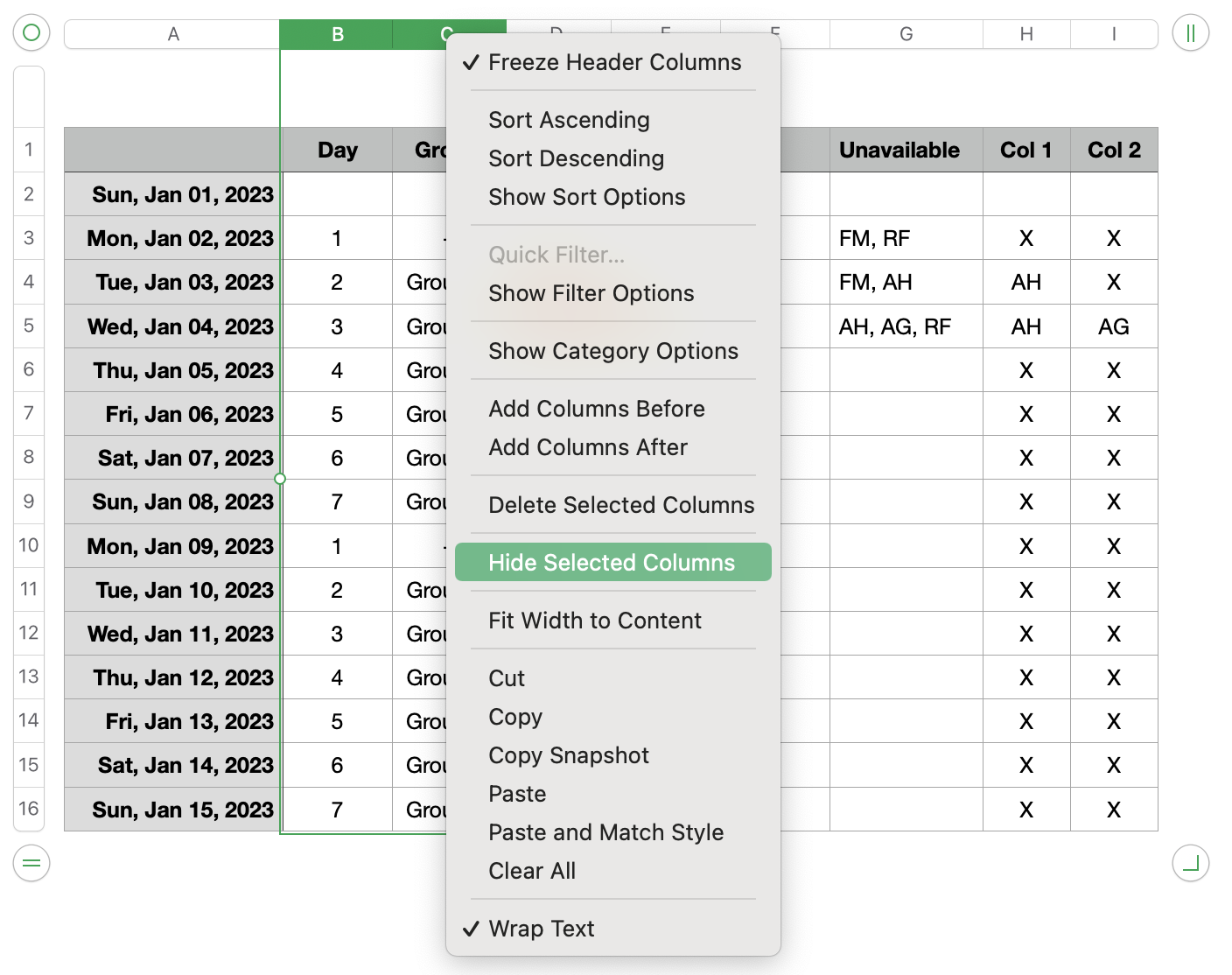Click the table resize handle at bottom-right

pos(1190,864)
